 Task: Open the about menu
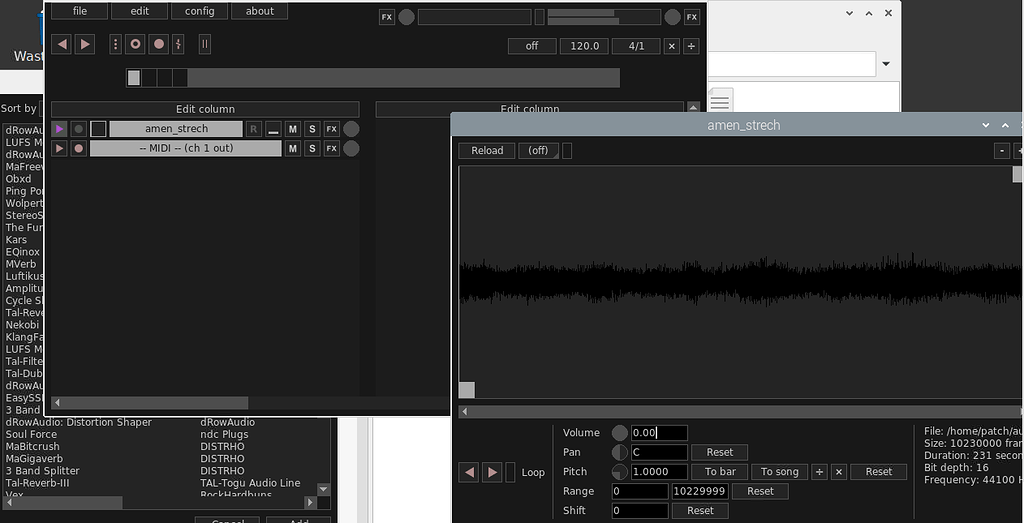coord(259,11)
